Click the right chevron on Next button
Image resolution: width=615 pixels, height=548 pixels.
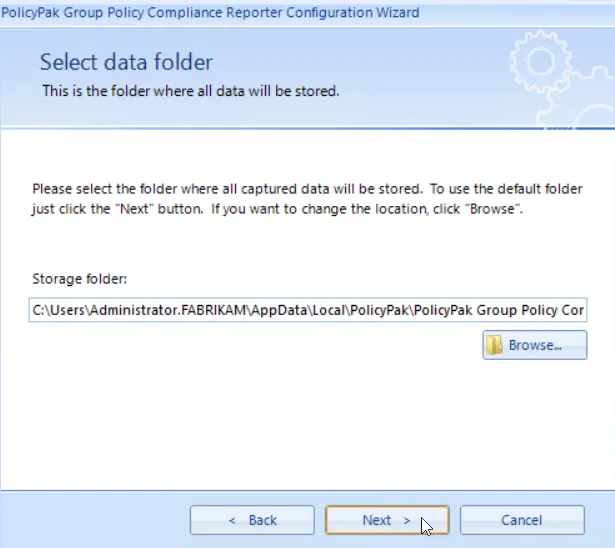(x=407, y=521)
